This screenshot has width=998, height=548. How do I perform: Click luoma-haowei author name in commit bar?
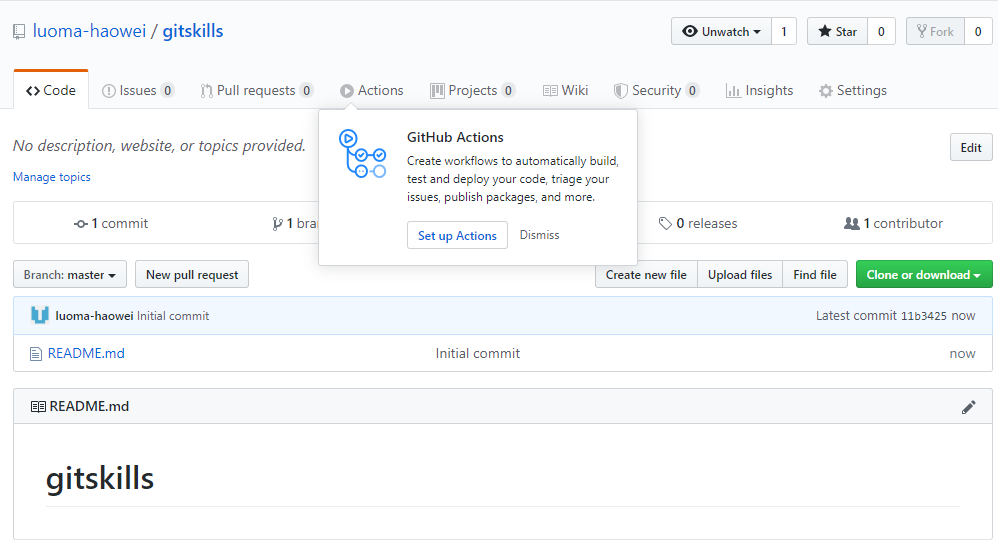[94, 316]
